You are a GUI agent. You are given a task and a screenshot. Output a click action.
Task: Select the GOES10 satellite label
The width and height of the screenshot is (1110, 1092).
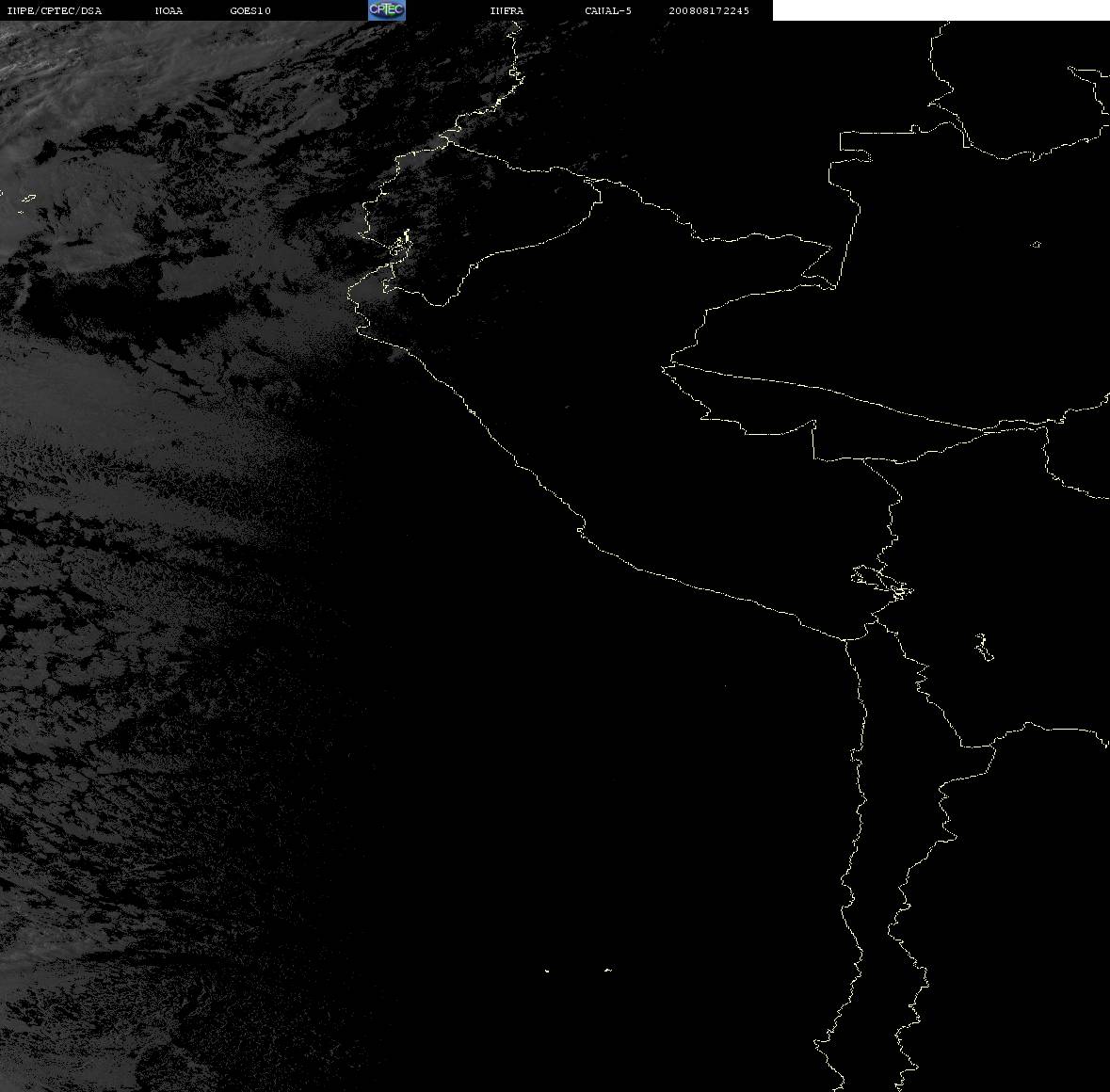pyautogui.click(x=250, y=10)
